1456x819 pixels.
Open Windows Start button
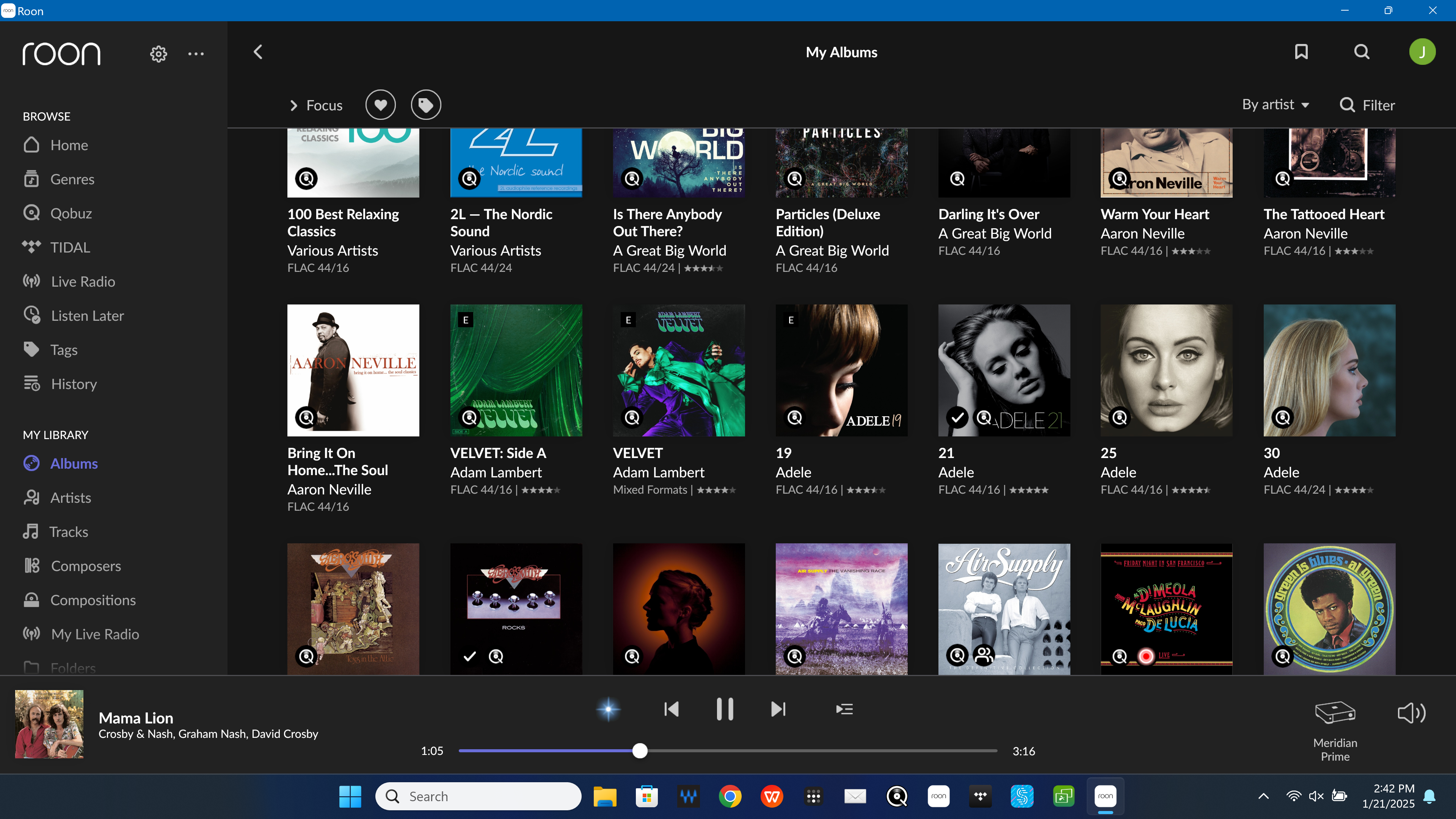click(350, 796)
